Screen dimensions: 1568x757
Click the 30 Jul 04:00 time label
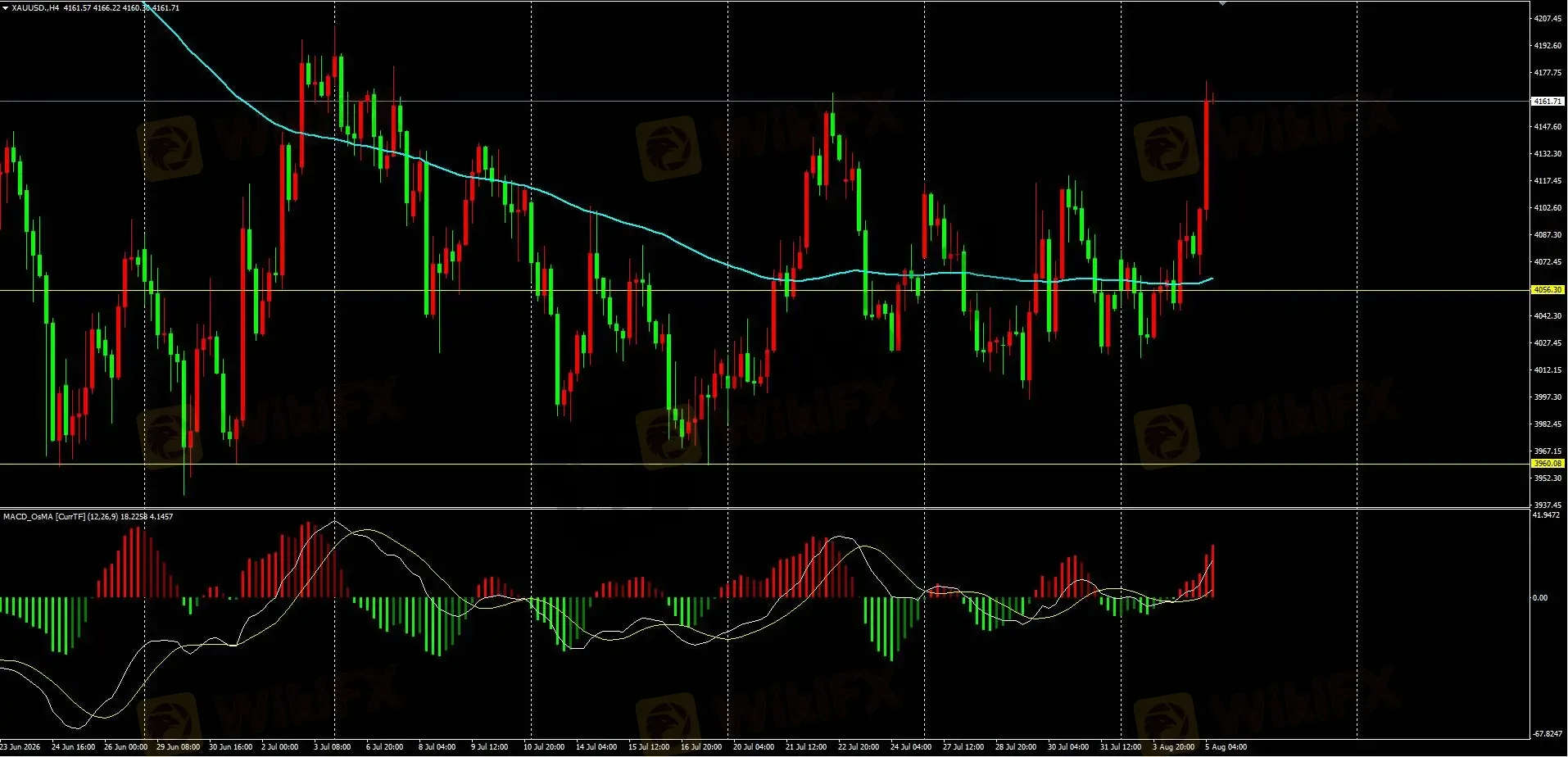click(1069, 747)
